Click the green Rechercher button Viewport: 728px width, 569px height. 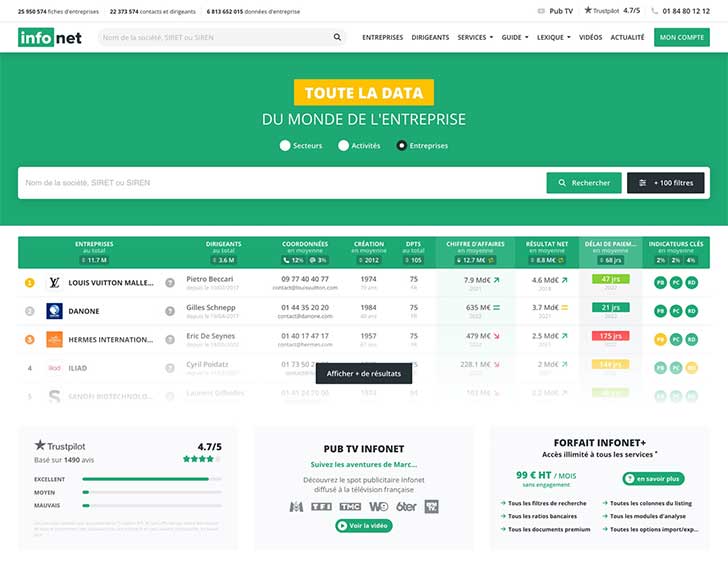(584, 183)
